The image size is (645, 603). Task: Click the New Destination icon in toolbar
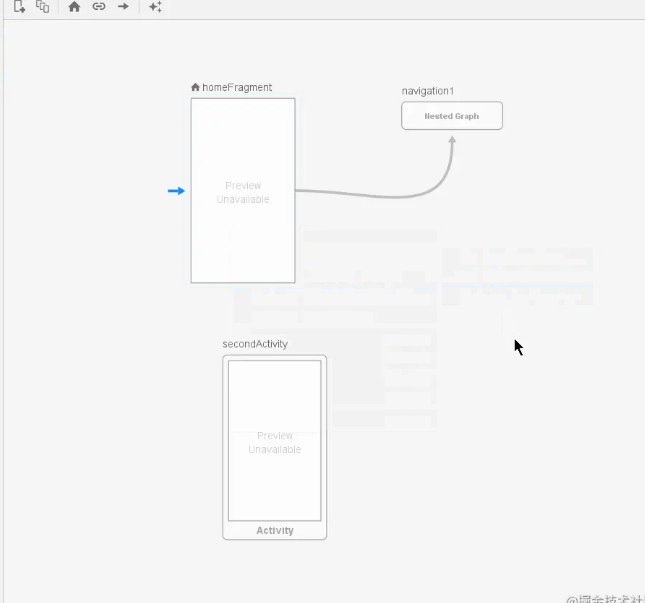19,7
